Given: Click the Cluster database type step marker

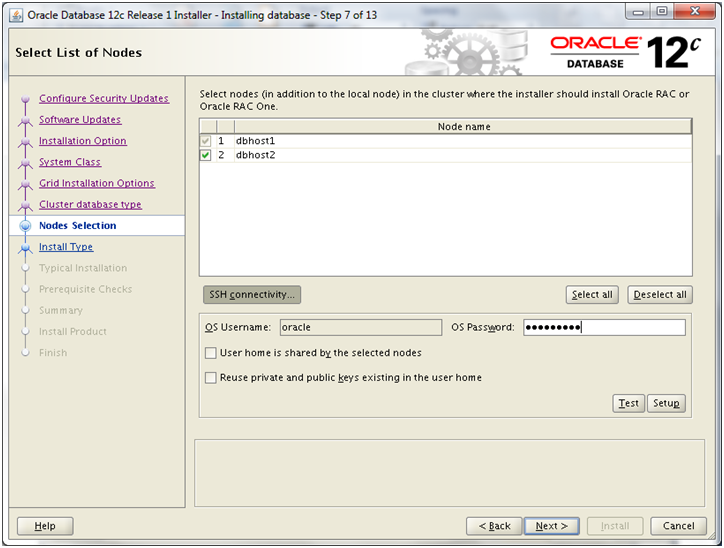Looking at the screenshot, I should point(25,206).
